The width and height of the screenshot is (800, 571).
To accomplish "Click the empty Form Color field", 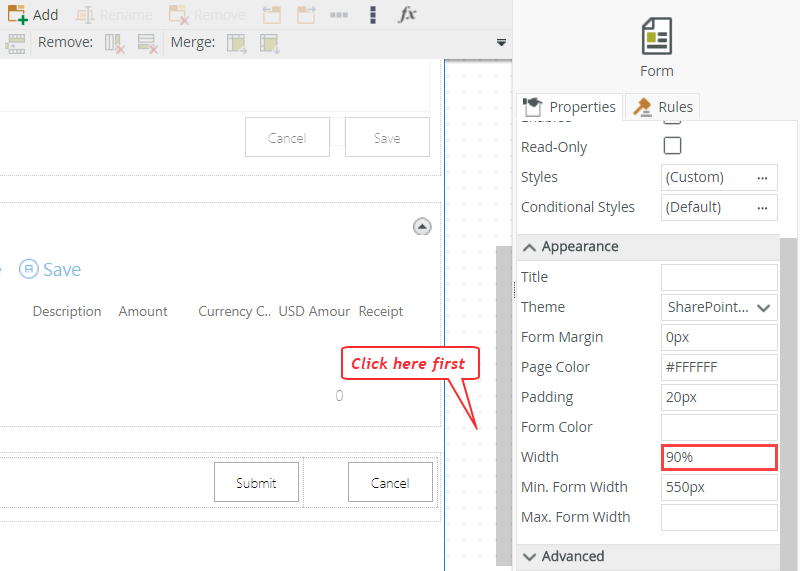I will [719, 427].
